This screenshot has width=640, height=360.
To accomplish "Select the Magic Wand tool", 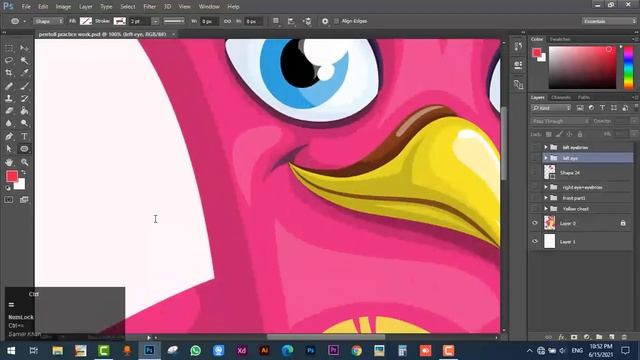I will click(x=24, y=60).
